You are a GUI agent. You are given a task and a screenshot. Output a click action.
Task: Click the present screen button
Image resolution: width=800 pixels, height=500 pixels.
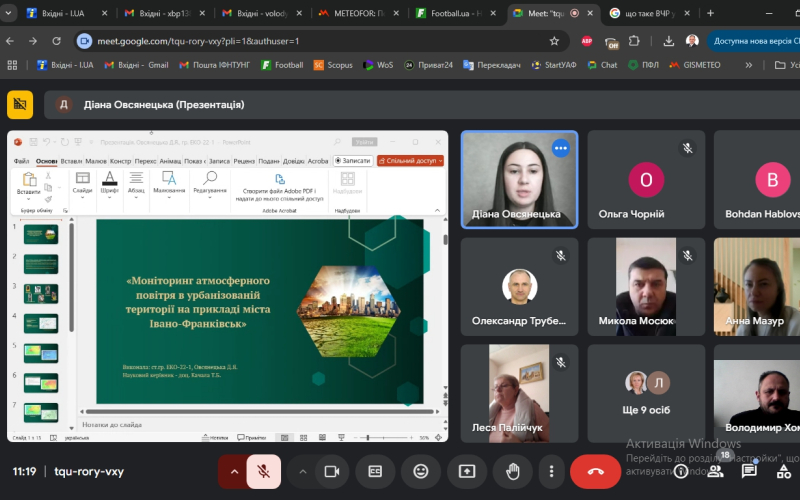point(467,471)
